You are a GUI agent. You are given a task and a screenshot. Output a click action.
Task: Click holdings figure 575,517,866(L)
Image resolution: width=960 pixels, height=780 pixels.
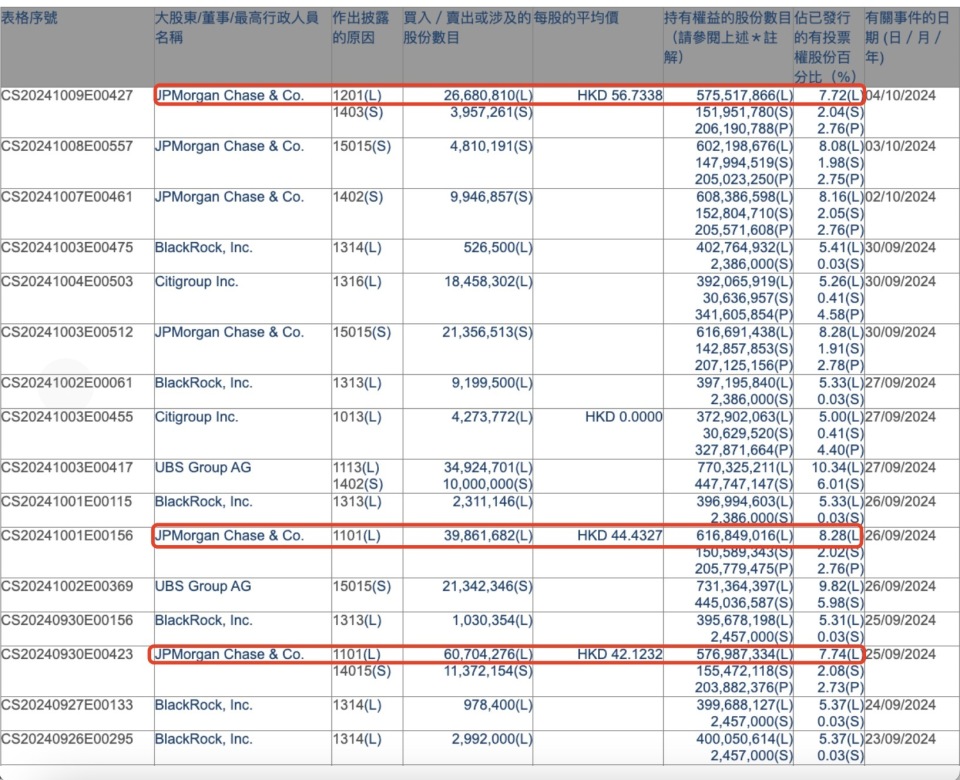coord(744,96)
